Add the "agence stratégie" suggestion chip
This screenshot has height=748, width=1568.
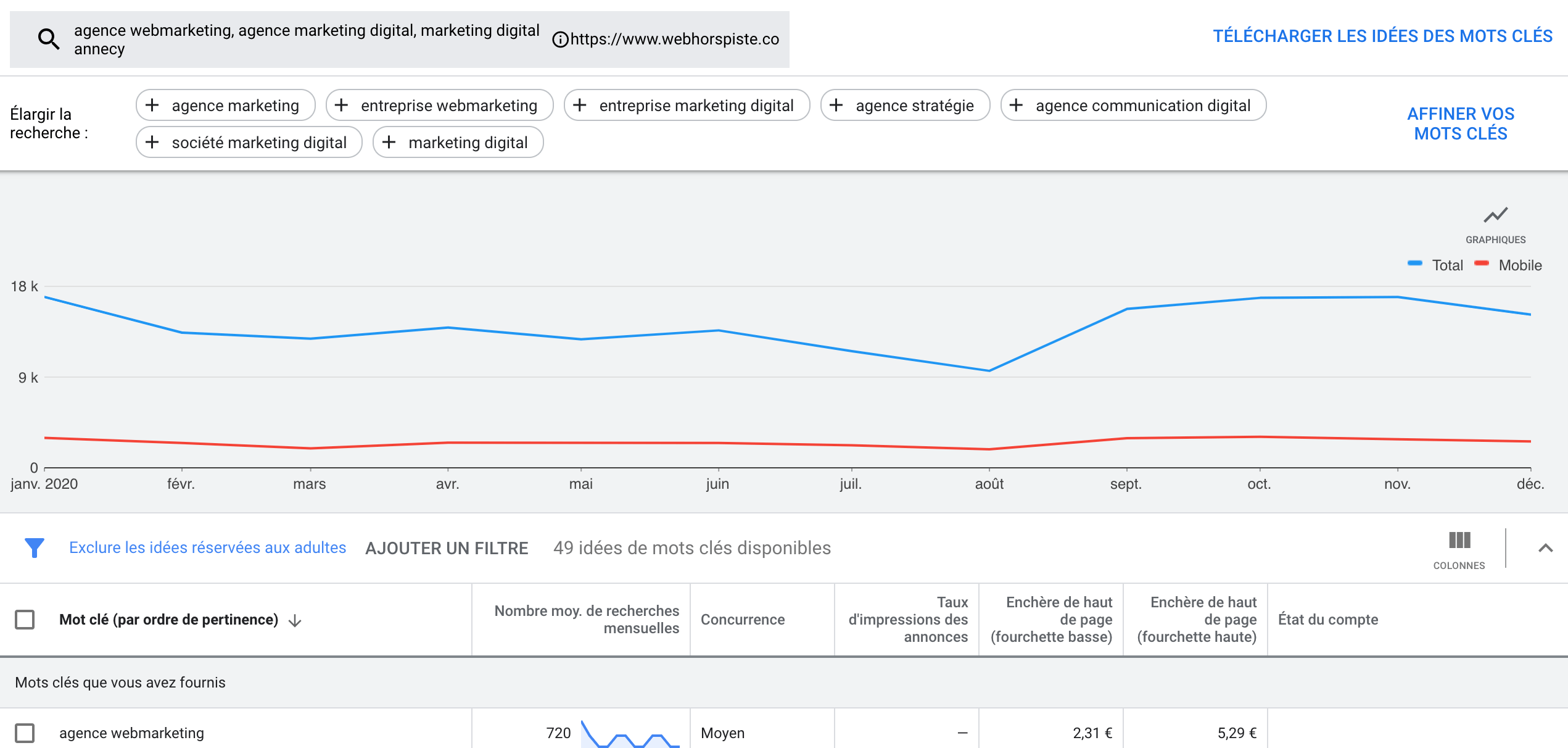point(905,105)
